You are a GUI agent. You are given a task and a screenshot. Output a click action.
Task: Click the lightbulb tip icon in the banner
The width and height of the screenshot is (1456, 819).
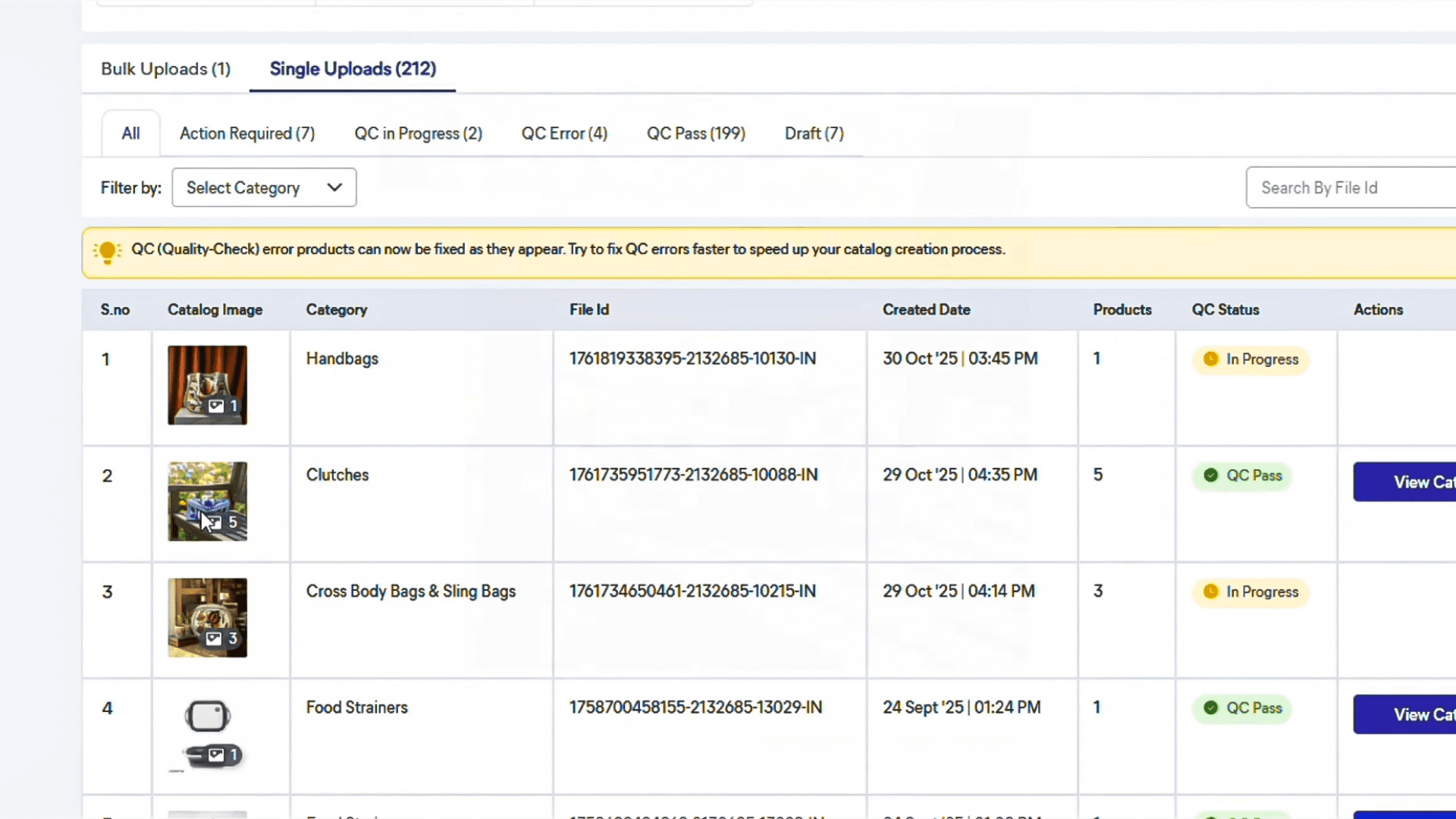pos(107,251)
